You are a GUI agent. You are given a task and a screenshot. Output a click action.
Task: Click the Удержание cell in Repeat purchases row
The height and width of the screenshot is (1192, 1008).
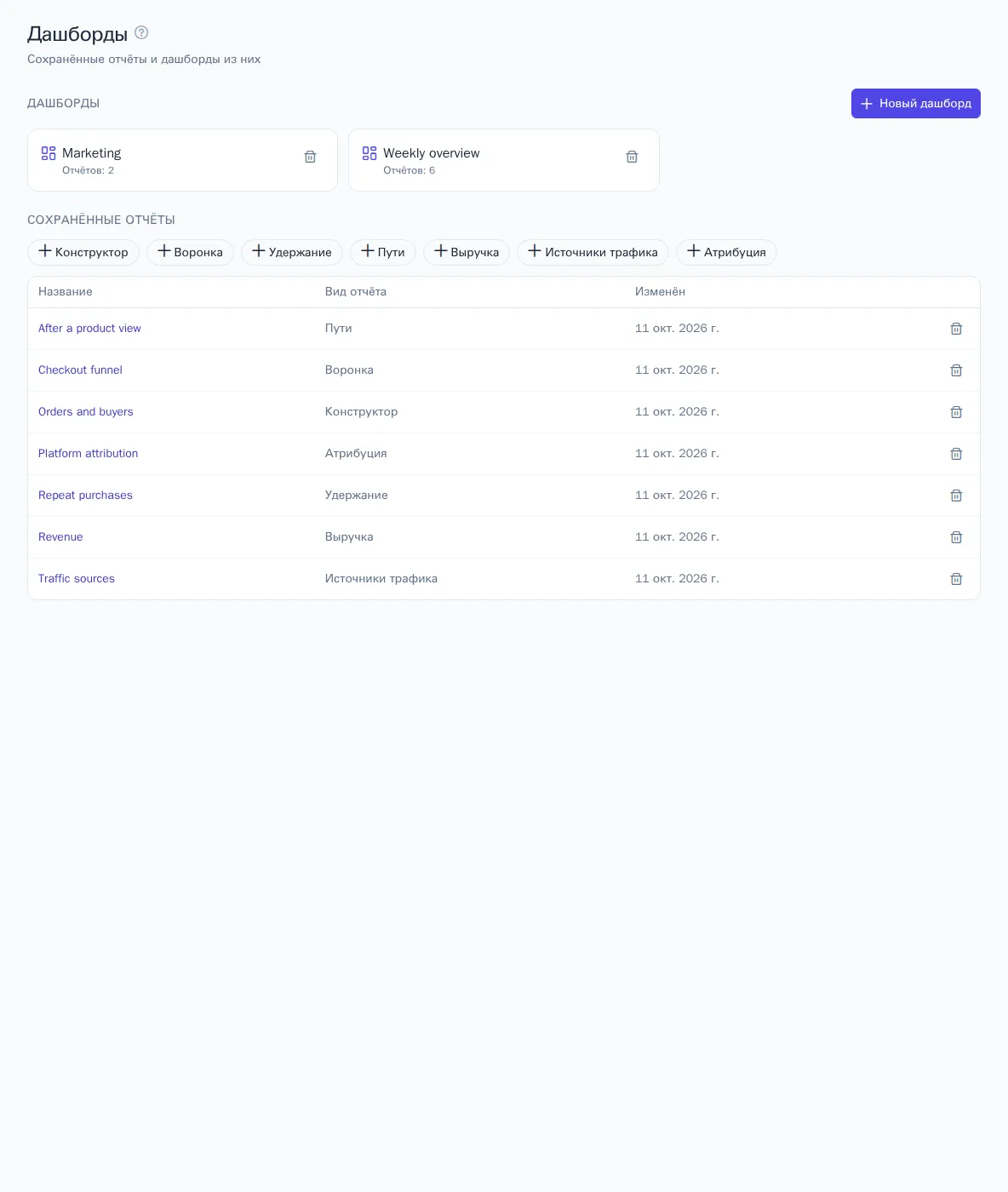point(357,496)
